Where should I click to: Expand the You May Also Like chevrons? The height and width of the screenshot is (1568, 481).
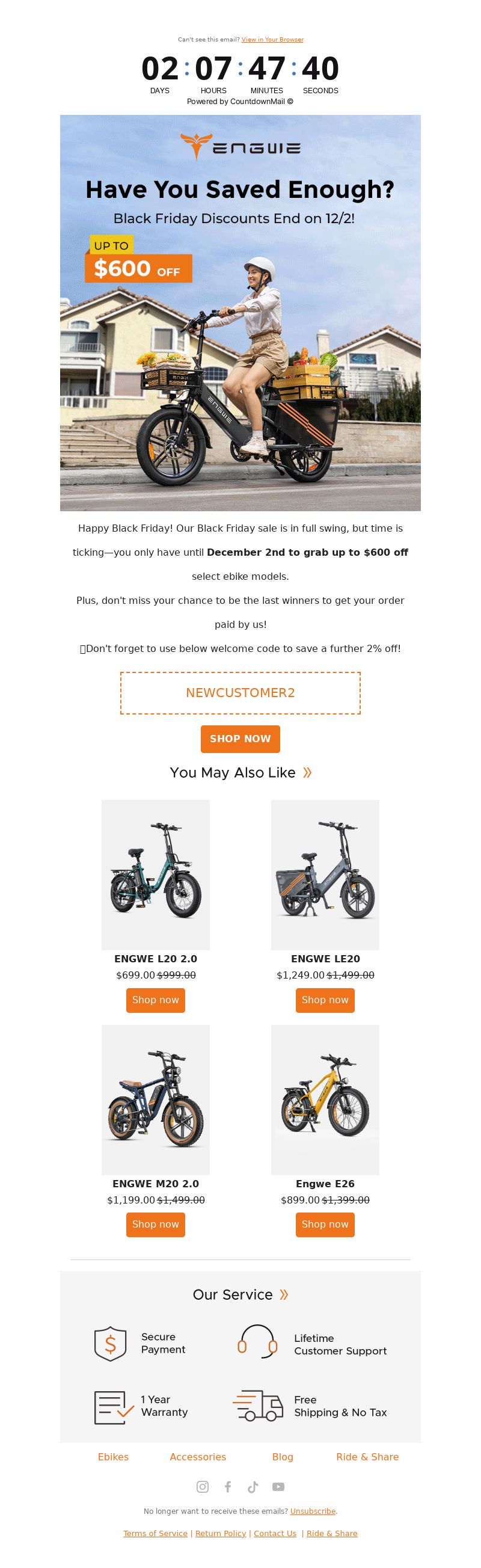click(x=307, y=772)
